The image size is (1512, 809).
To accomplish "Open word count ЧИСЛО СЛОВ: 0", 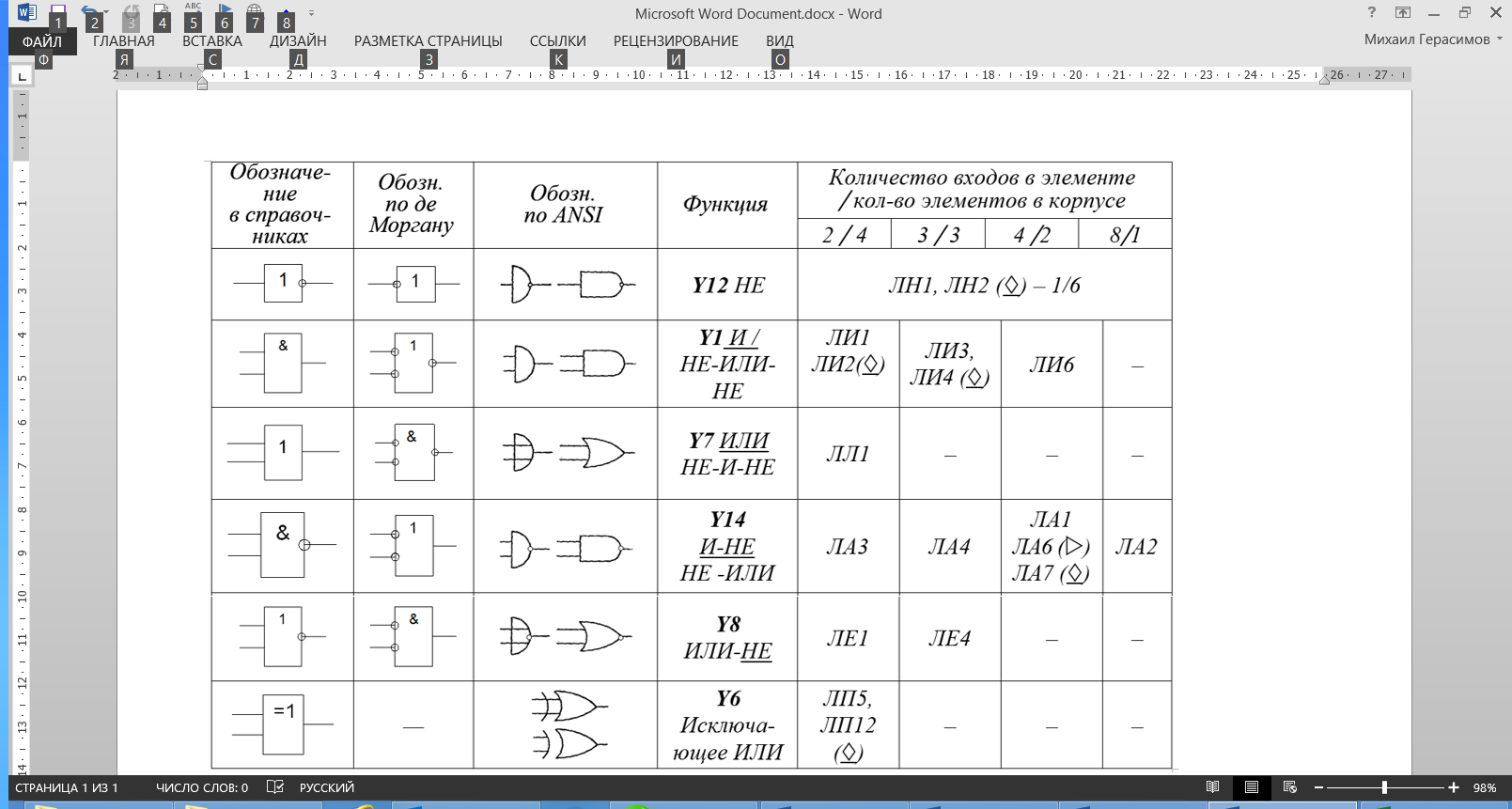I will coord(202,787).
